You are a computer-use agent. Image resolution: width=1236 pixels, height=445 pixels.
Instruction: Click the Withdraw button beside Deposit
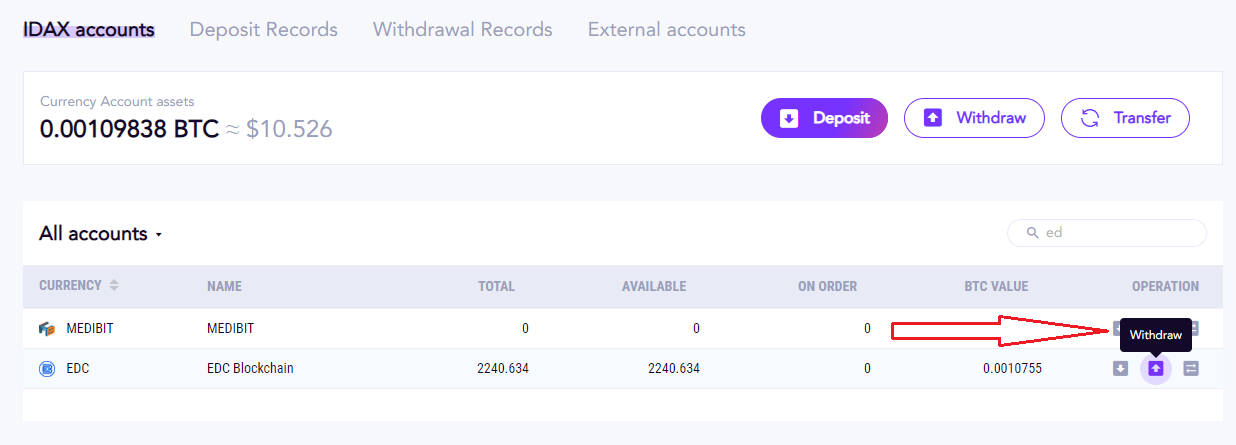[x=974, y=118]
